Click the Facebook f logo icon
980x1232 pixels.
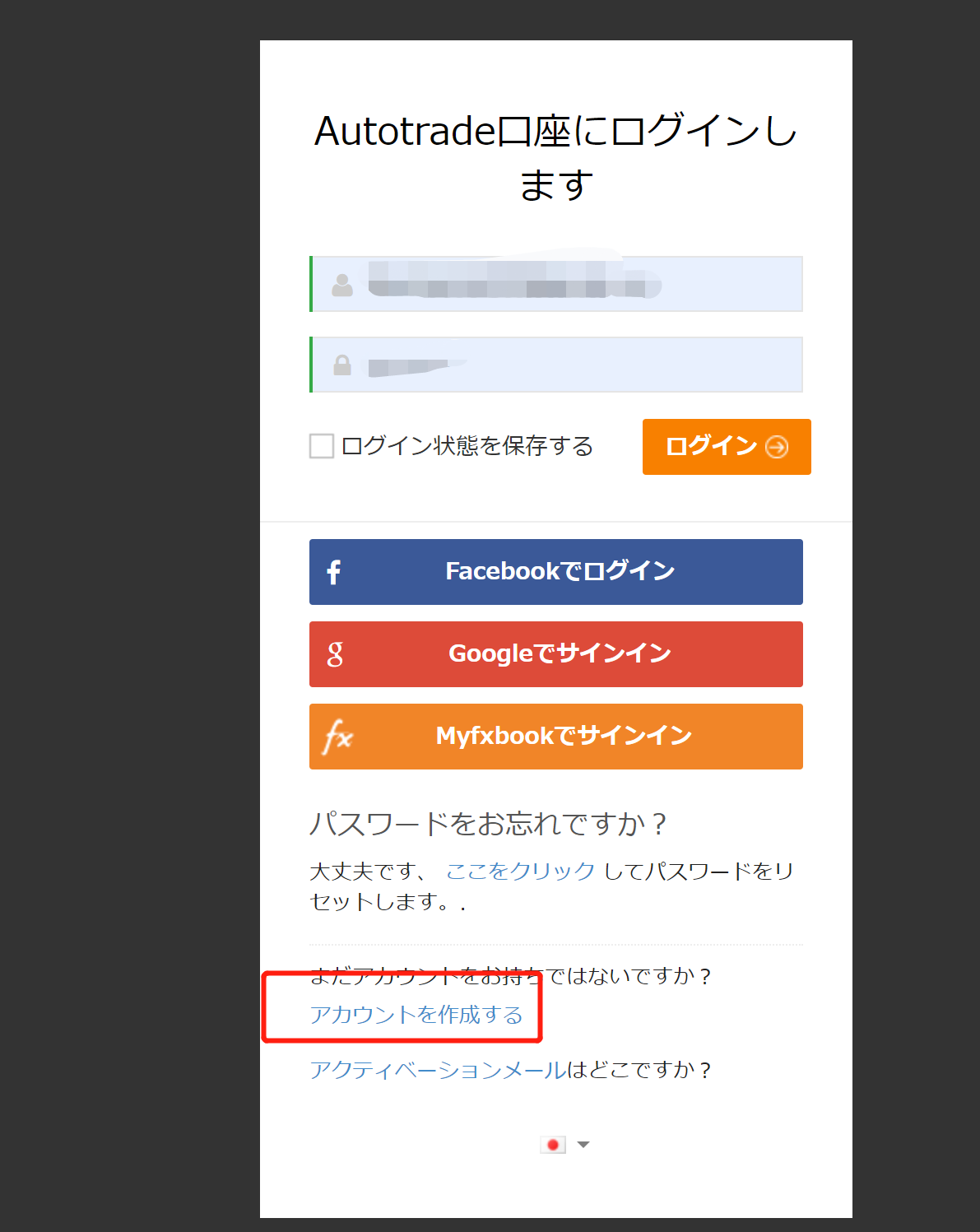[x=333, y=572]
